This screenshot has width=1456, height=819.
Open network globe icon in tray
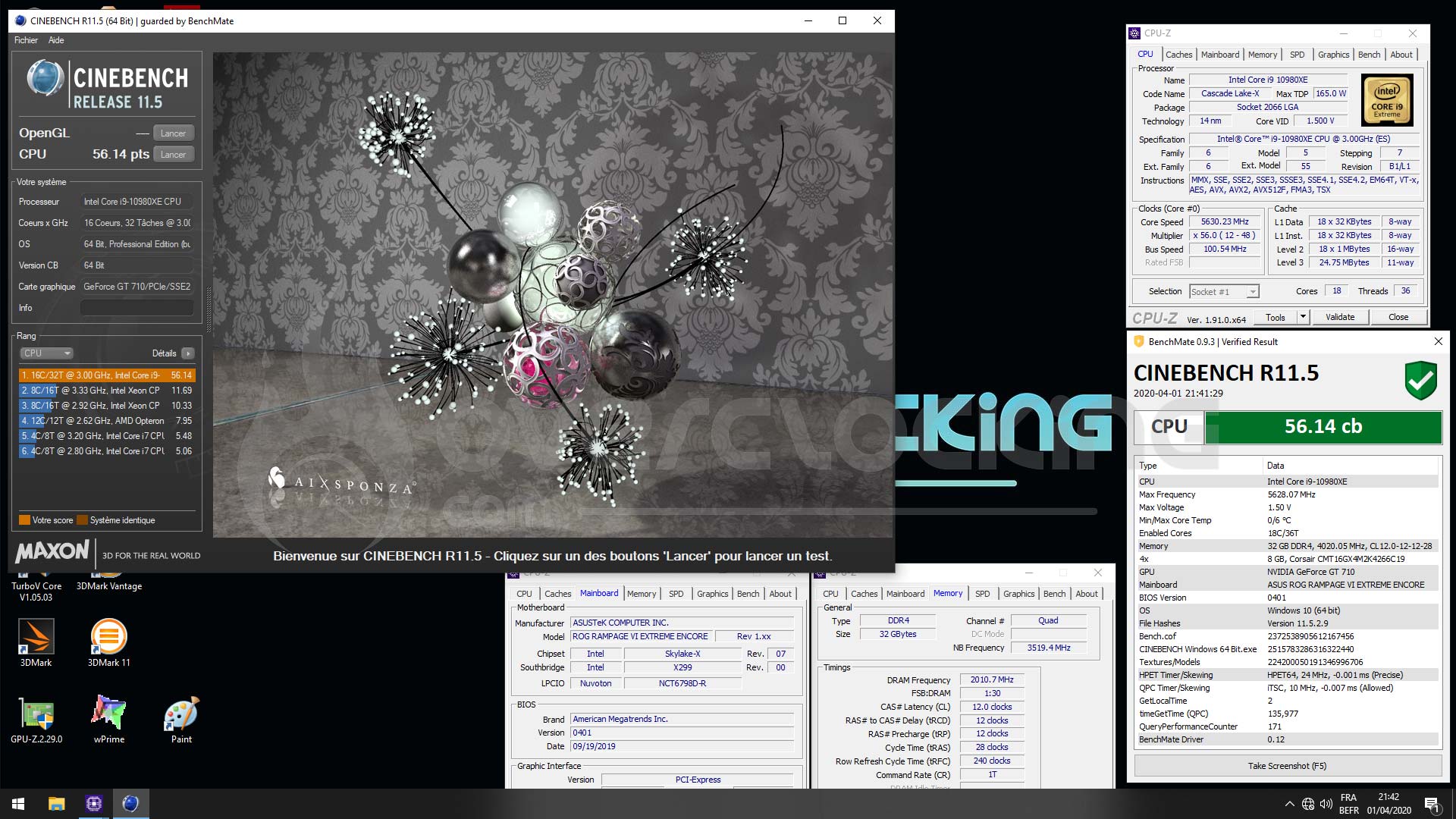click(1308, 804)
